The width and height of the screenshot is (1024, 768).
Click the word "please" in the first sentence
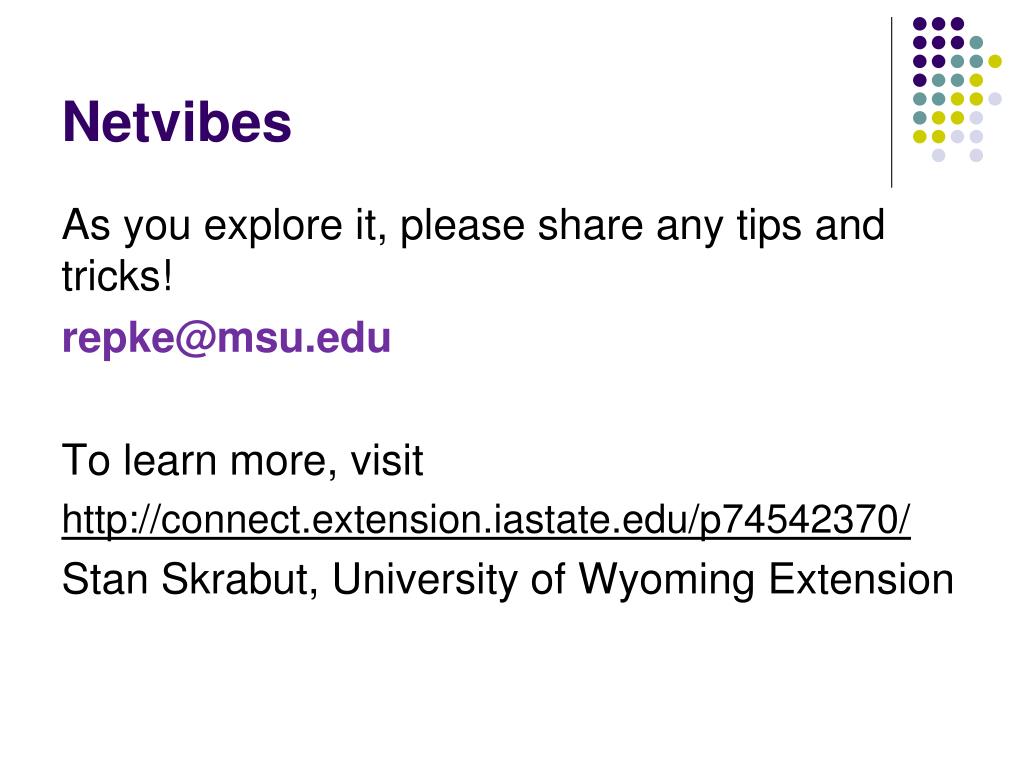pos(462,227)
